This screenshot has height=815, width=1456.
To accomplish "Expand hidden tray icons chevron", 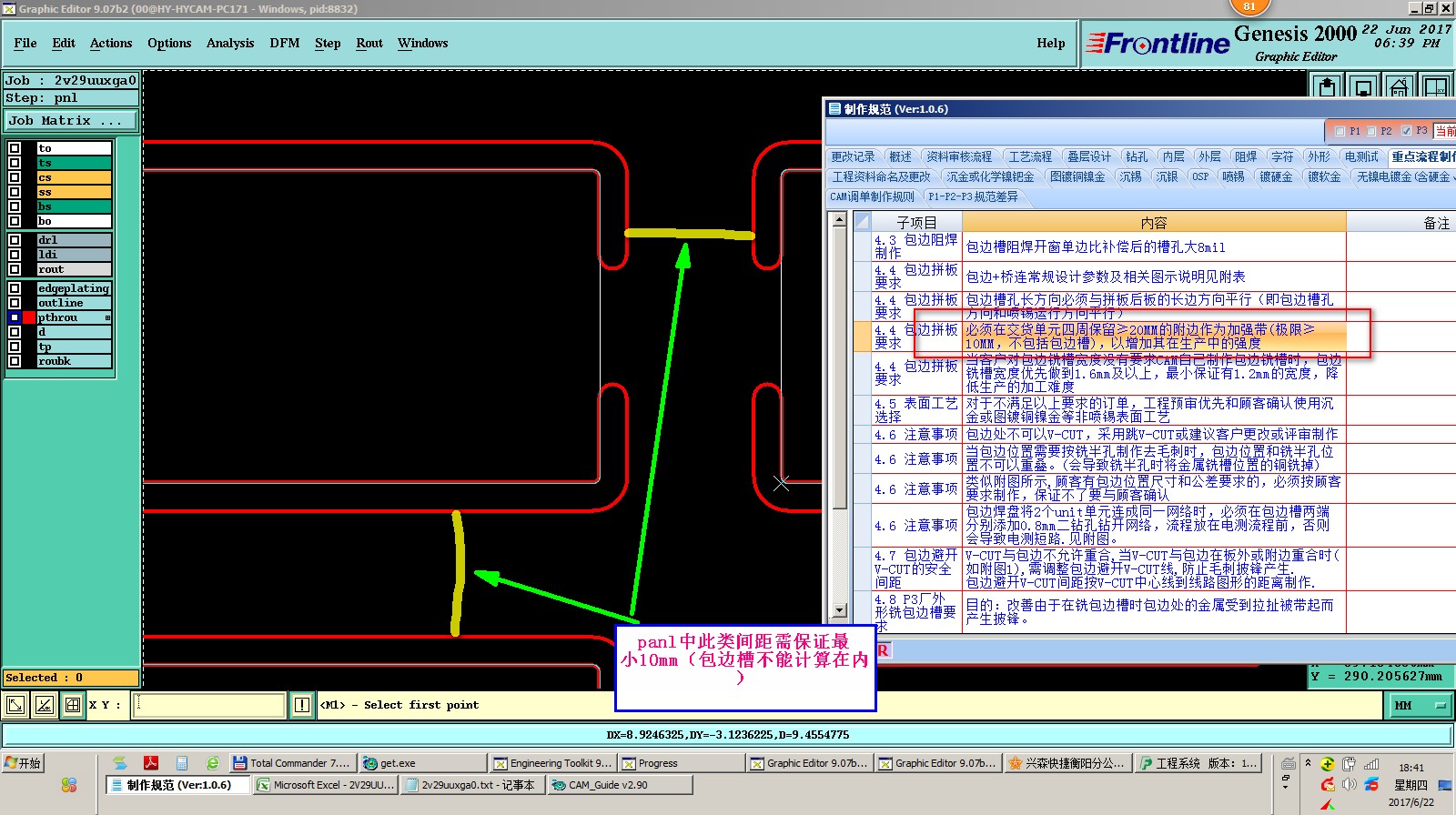I will pyautogui.click(x=1308, y=763).
